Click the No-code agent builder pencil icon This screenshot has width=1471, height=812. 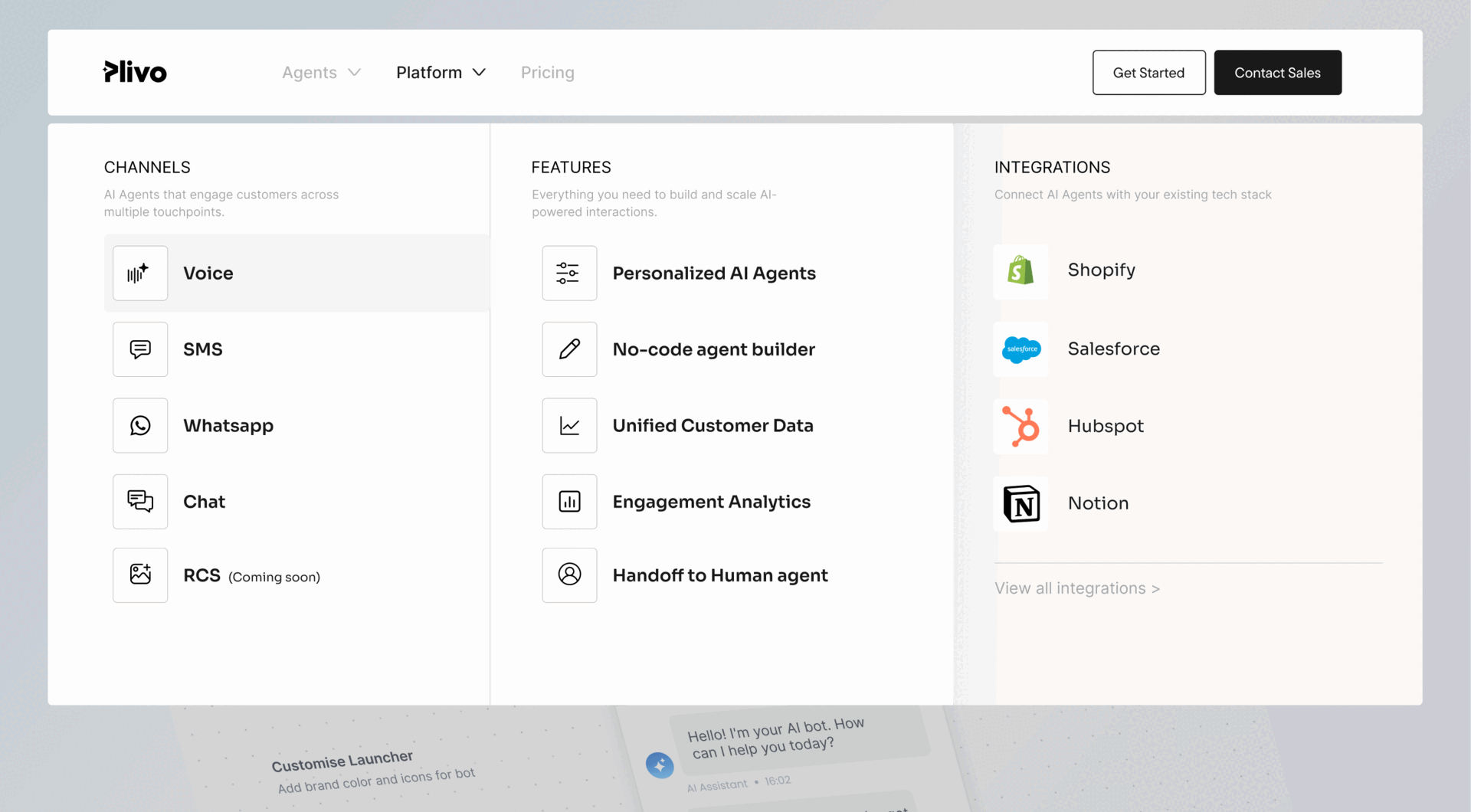point(568,349)
